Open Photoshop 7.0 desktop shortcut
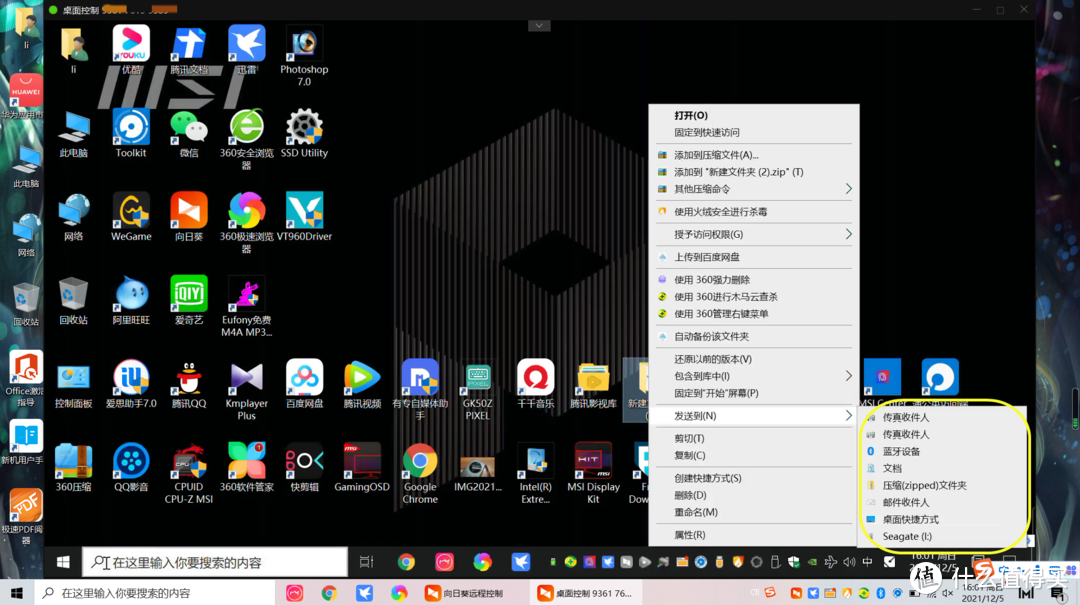The height and width of the screenshot is (605, 1080). pos(304,55)
